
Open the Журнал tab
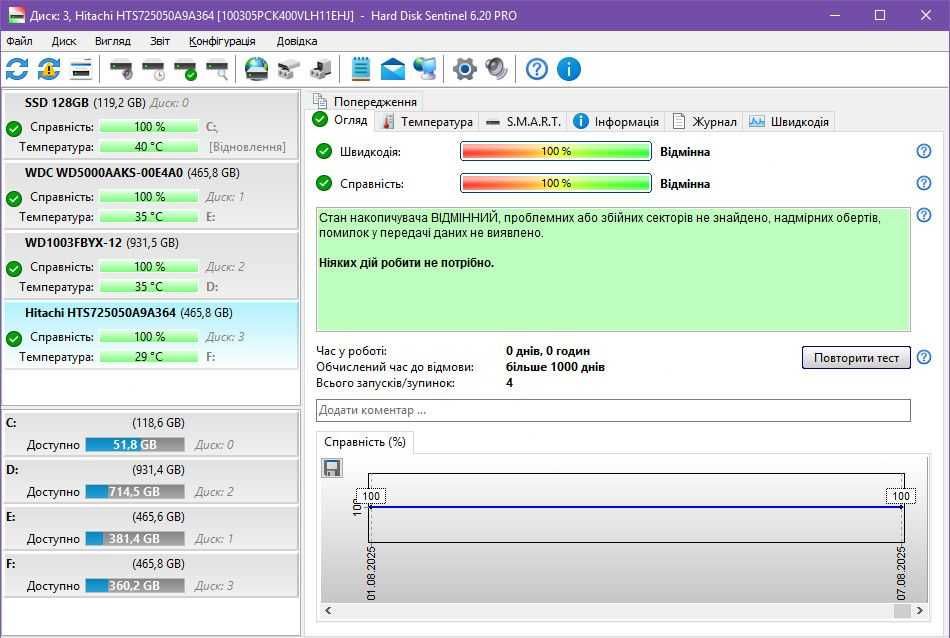coord(705,121)
